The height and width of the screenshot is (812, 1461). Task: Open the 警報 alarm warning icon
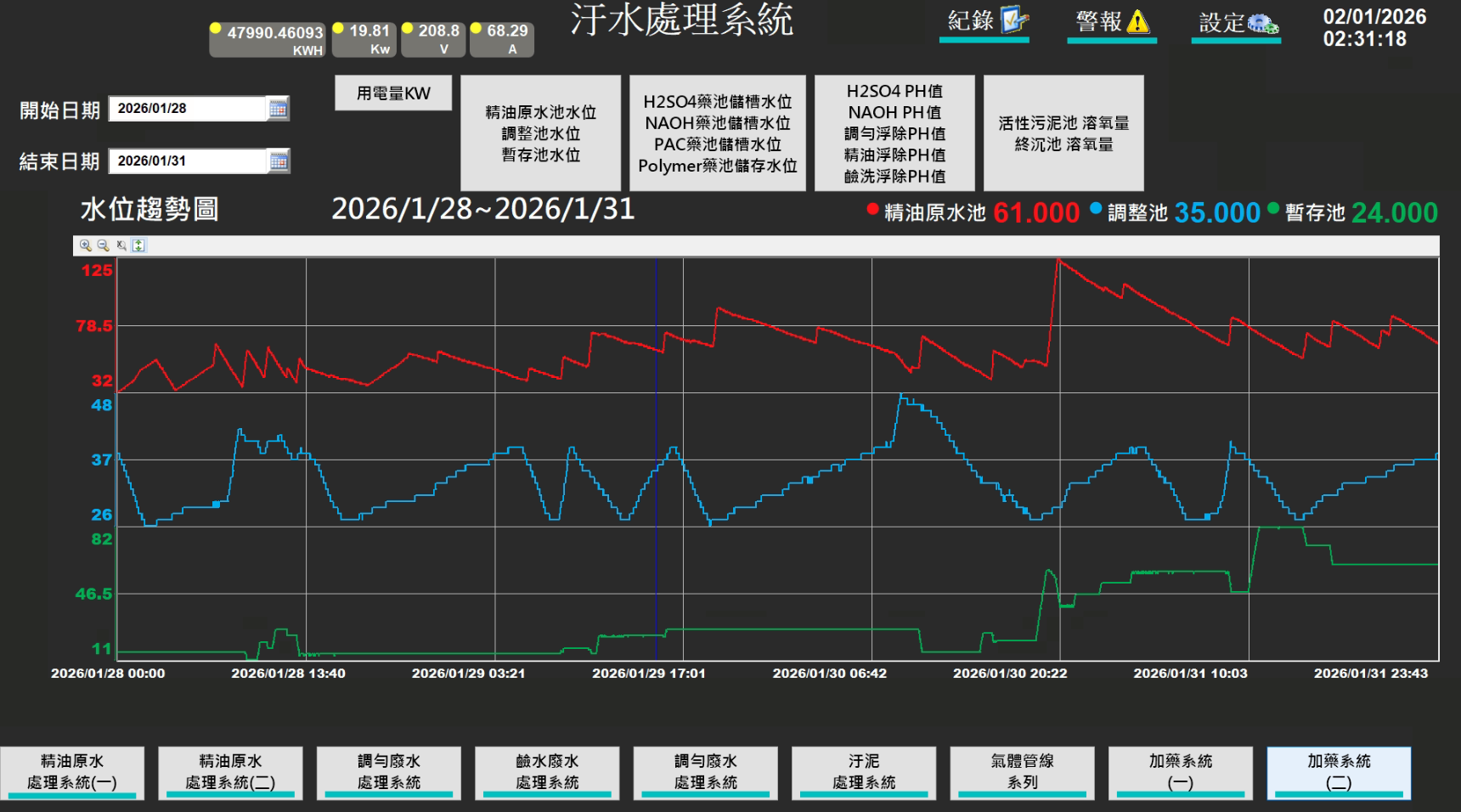point(1137,22)
